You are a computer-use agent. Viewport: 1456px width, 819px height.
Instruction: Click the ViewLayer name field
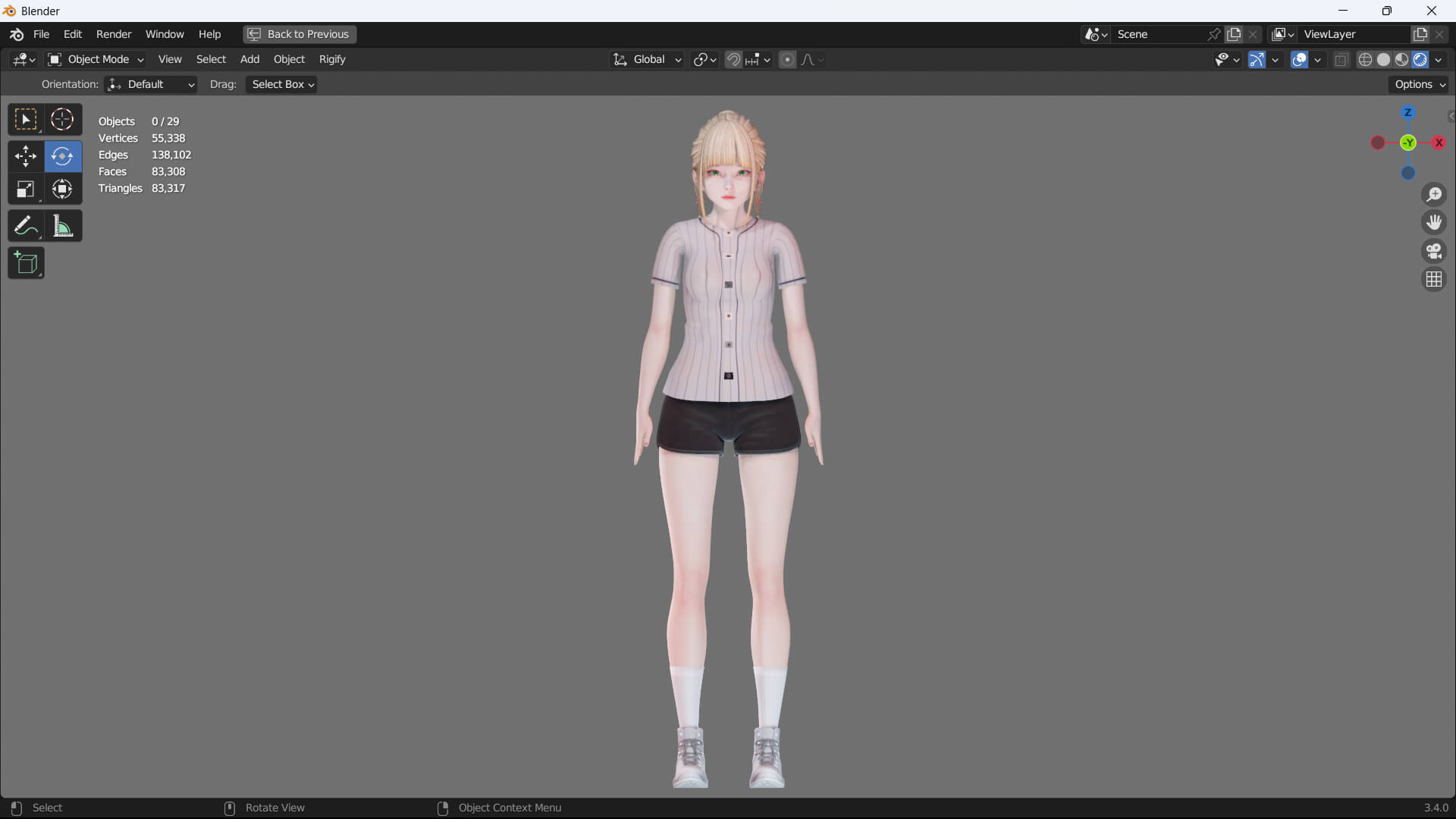pos(1354,34)
